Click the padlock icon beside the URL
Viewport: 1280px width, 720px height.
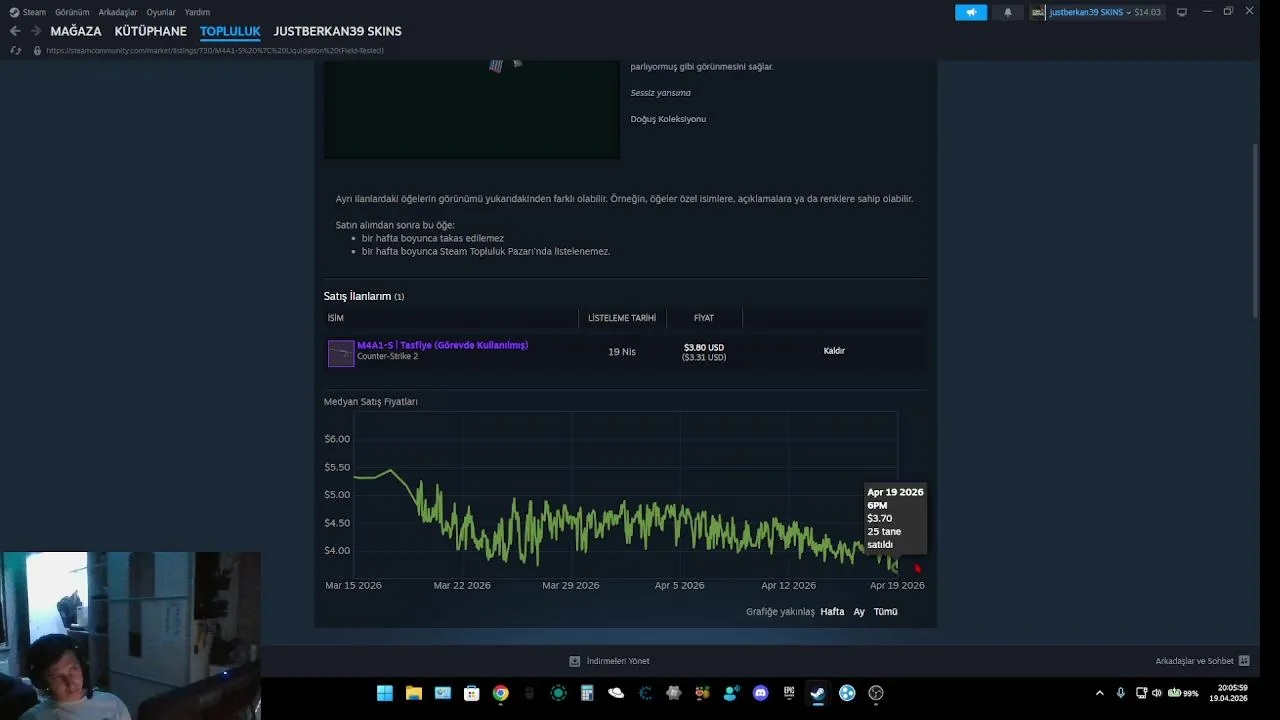tap(37, 50)
